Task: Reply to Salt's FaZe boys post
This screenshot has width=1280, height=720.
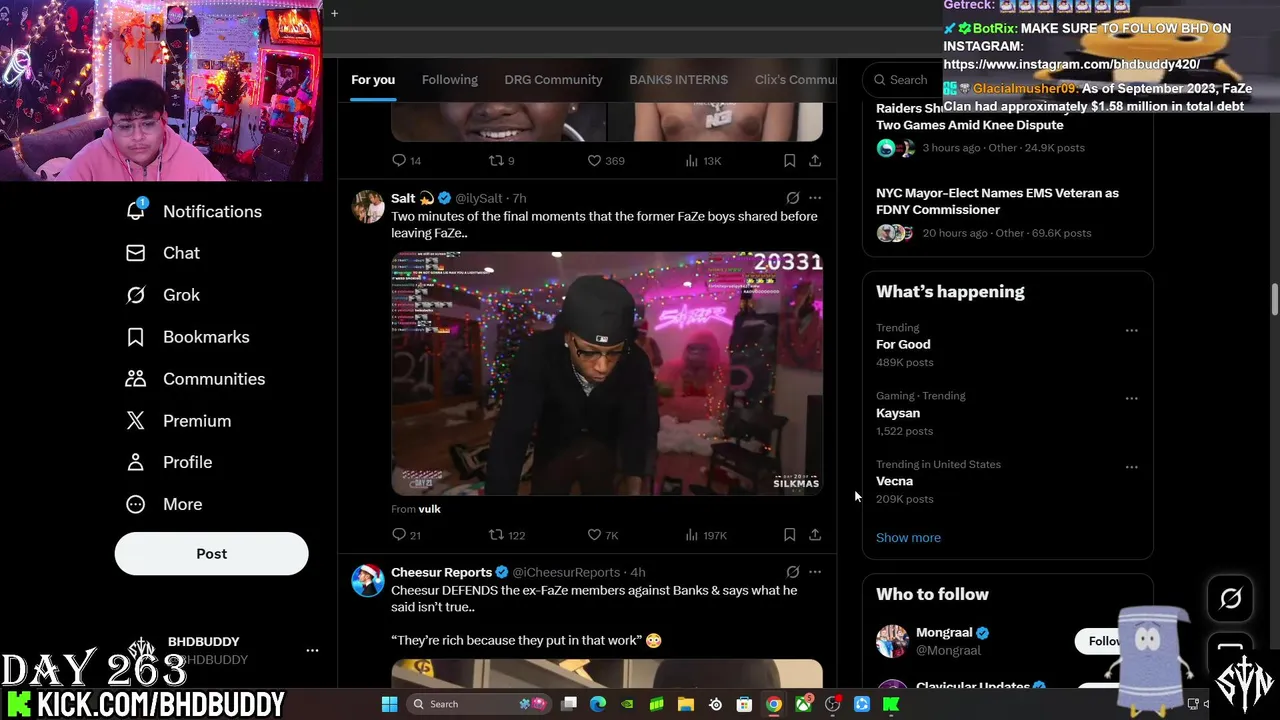Action: tap(406, 535)
